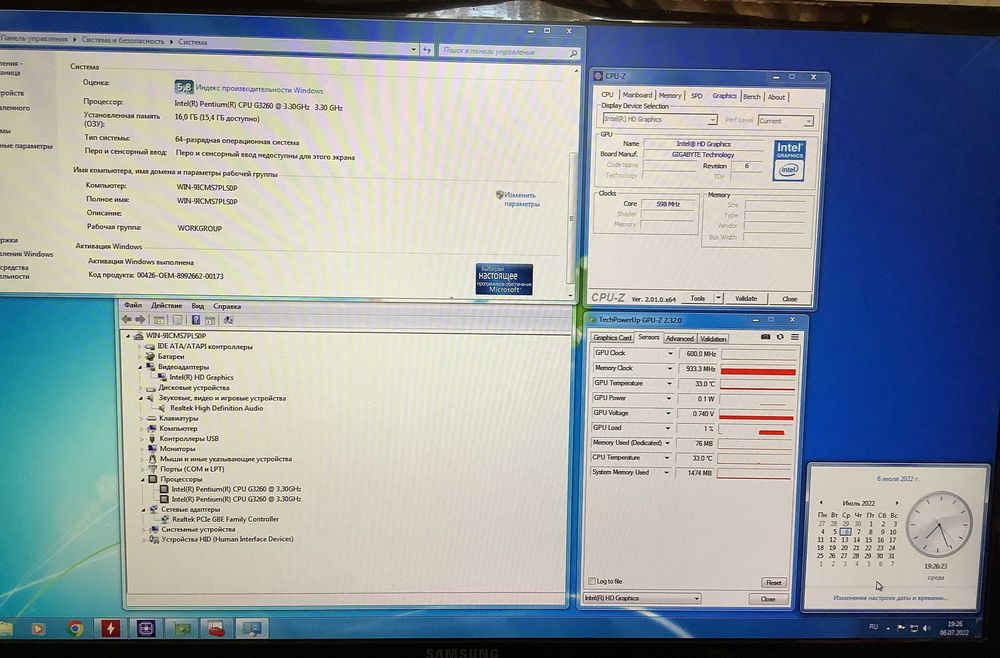Viewport: 1000px width, 658px height.
Task: Open date and time settings link
Action: point(890,598)
